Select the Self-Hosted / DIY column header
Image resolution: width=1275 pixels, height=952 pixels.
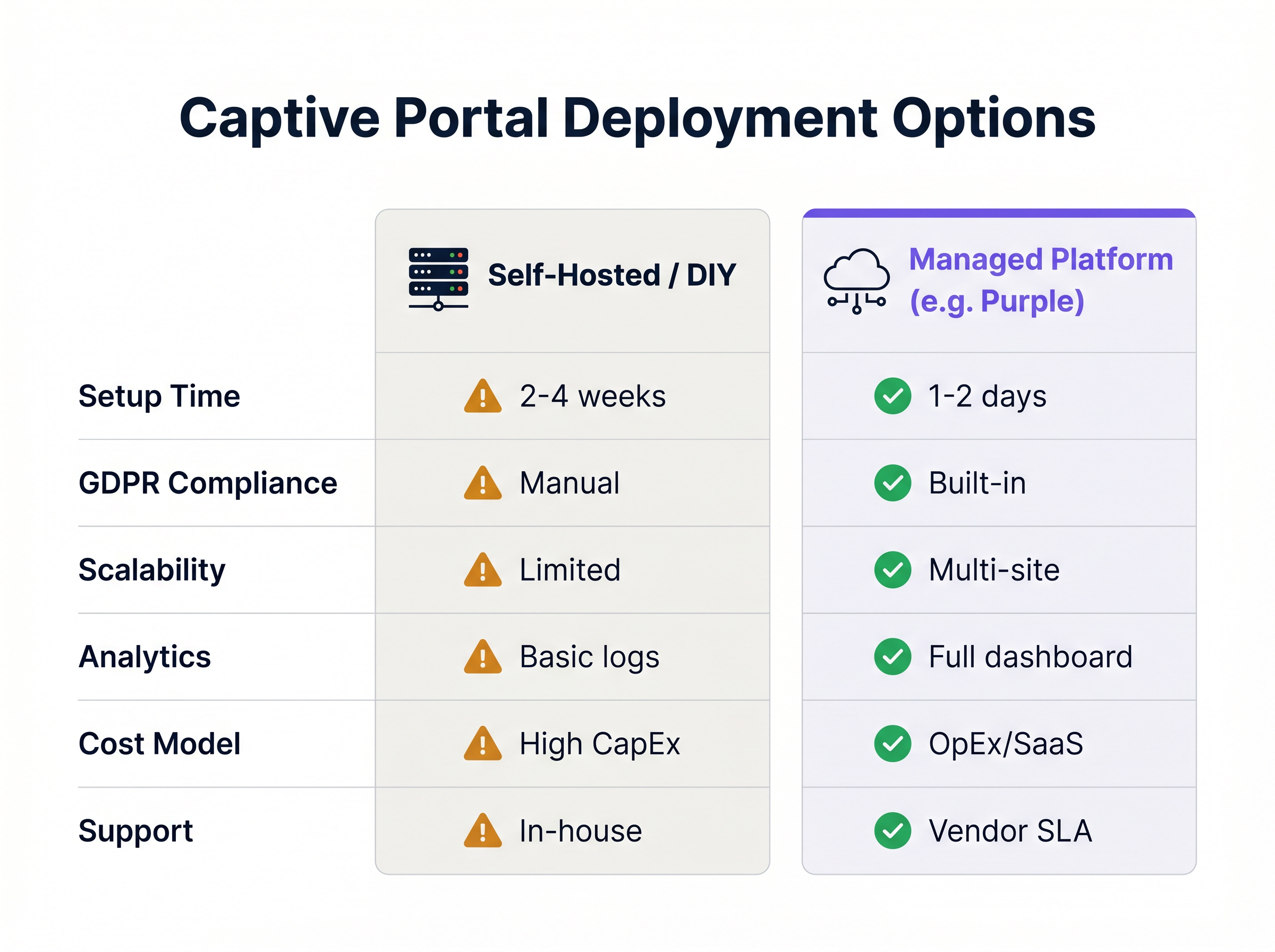click(x=611, y=275)
